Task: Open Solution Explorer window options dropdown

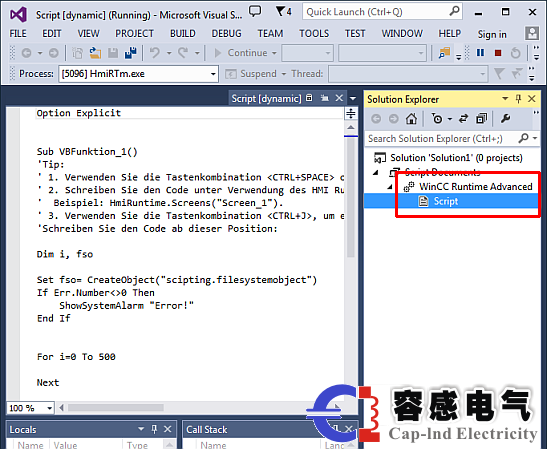Action: 505,99
